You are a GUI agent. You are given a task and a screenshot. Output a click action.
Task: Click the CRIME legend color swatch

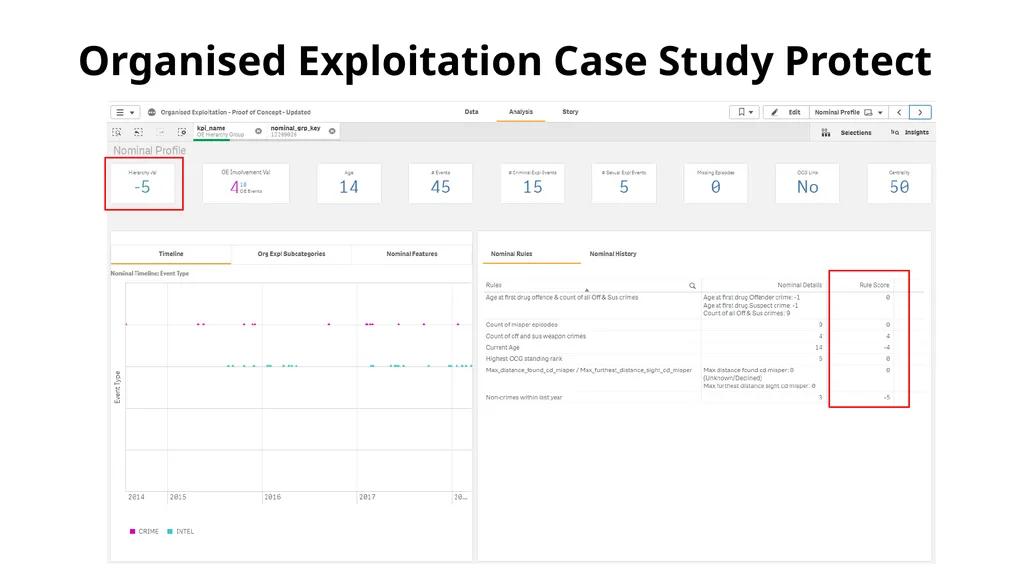(x=133, y=531)
